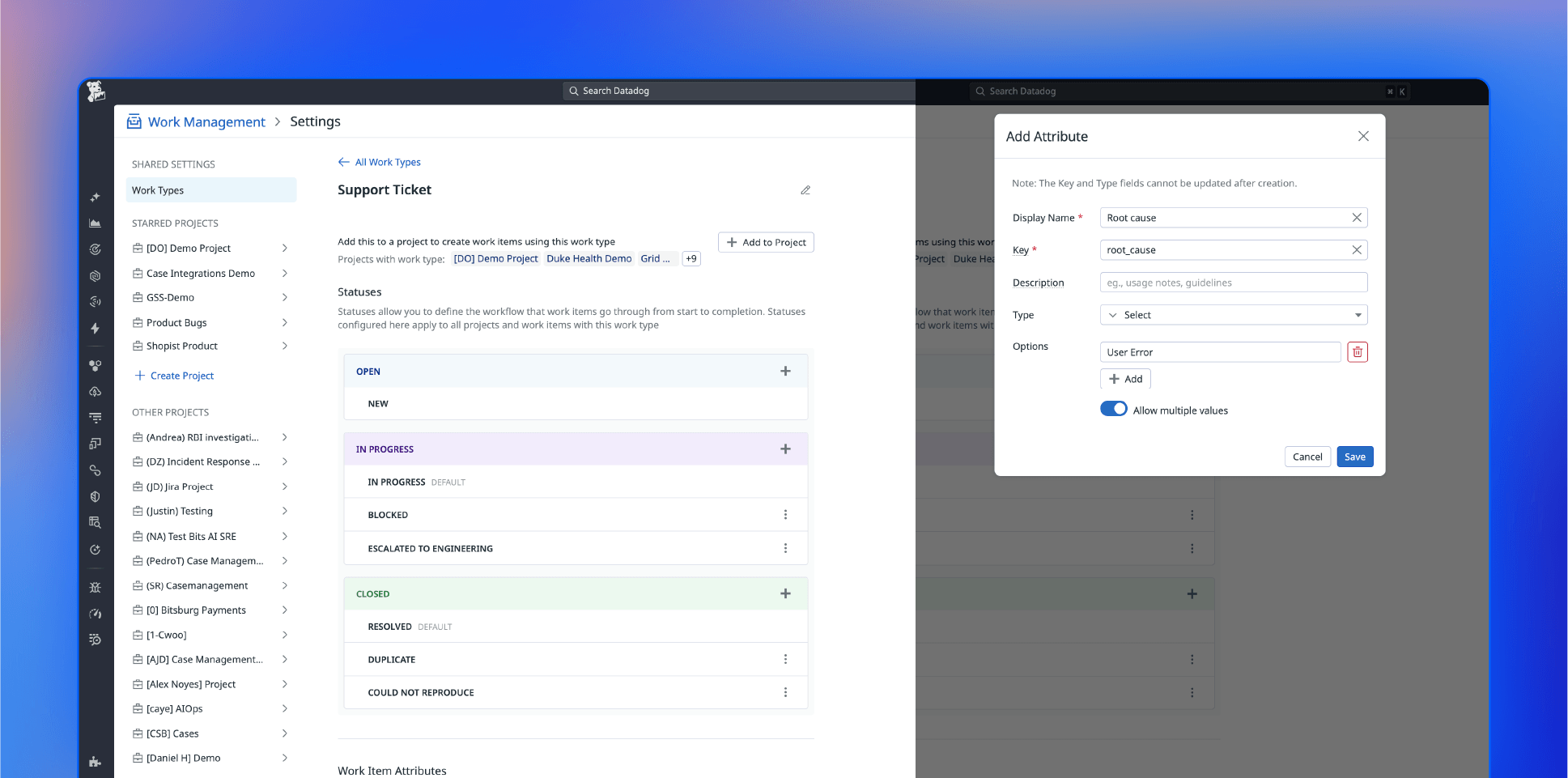Select Work Types in shared settings

(211, 190)
